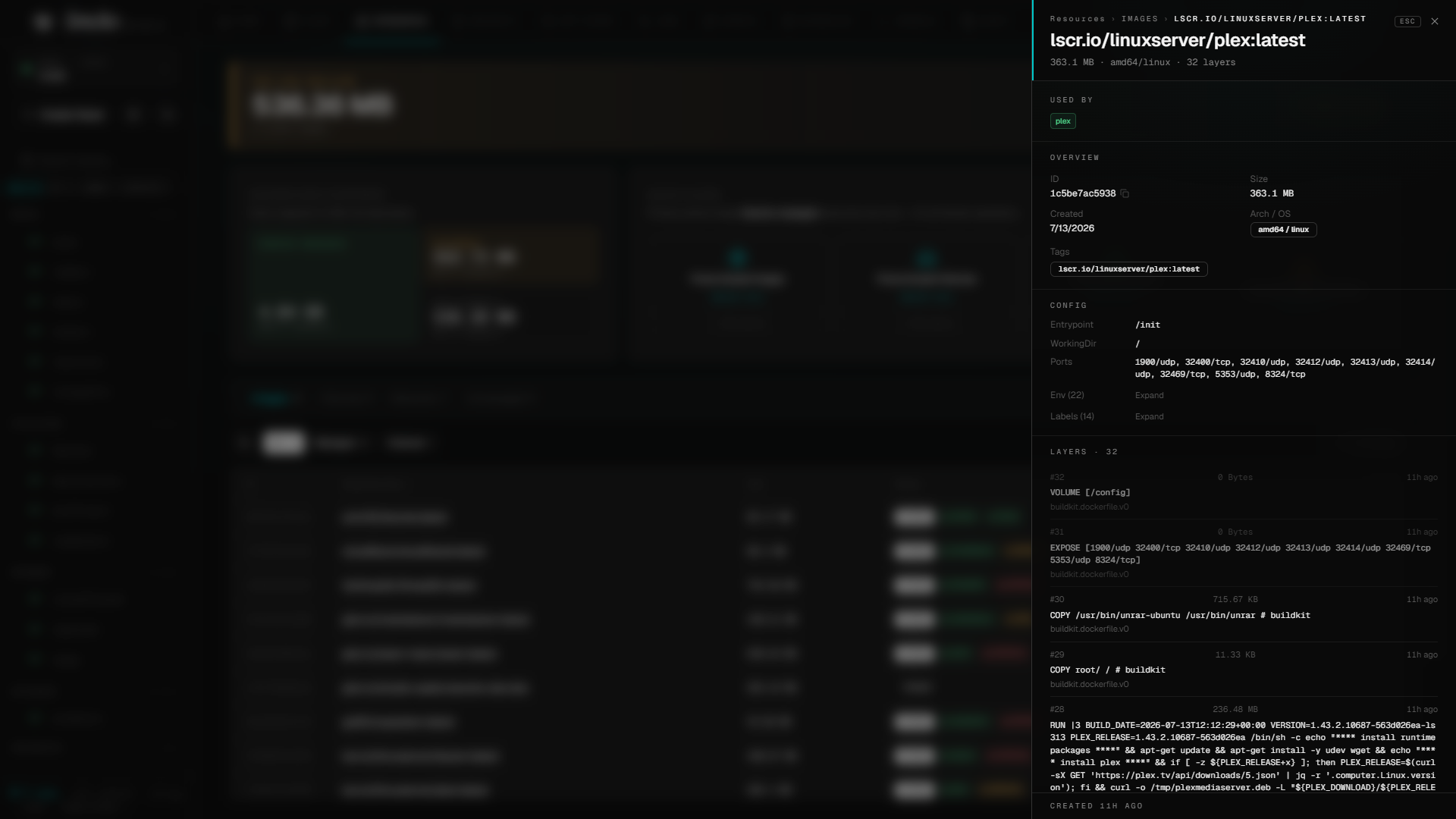Click buildkit.dockerfile.v0 under the VOLUME layer
The width and height of the screenshot is (1456, 819).
pyautogui.click(x=1089, y=507)
